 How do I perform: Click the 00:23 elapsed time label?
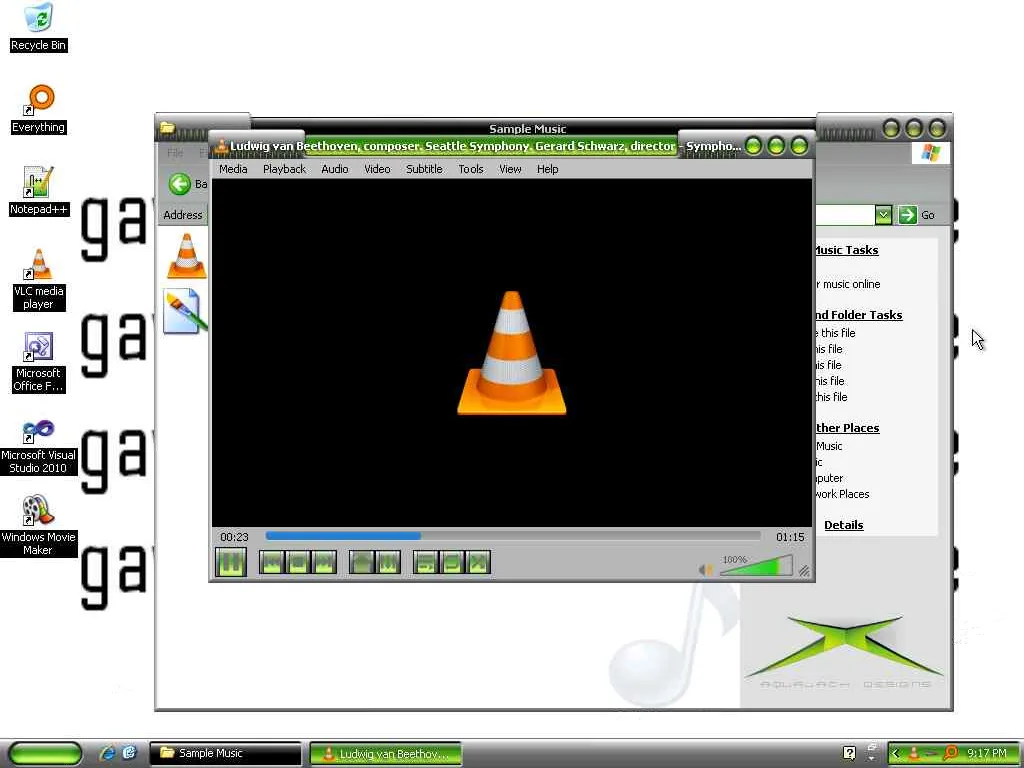click(234, 537)
